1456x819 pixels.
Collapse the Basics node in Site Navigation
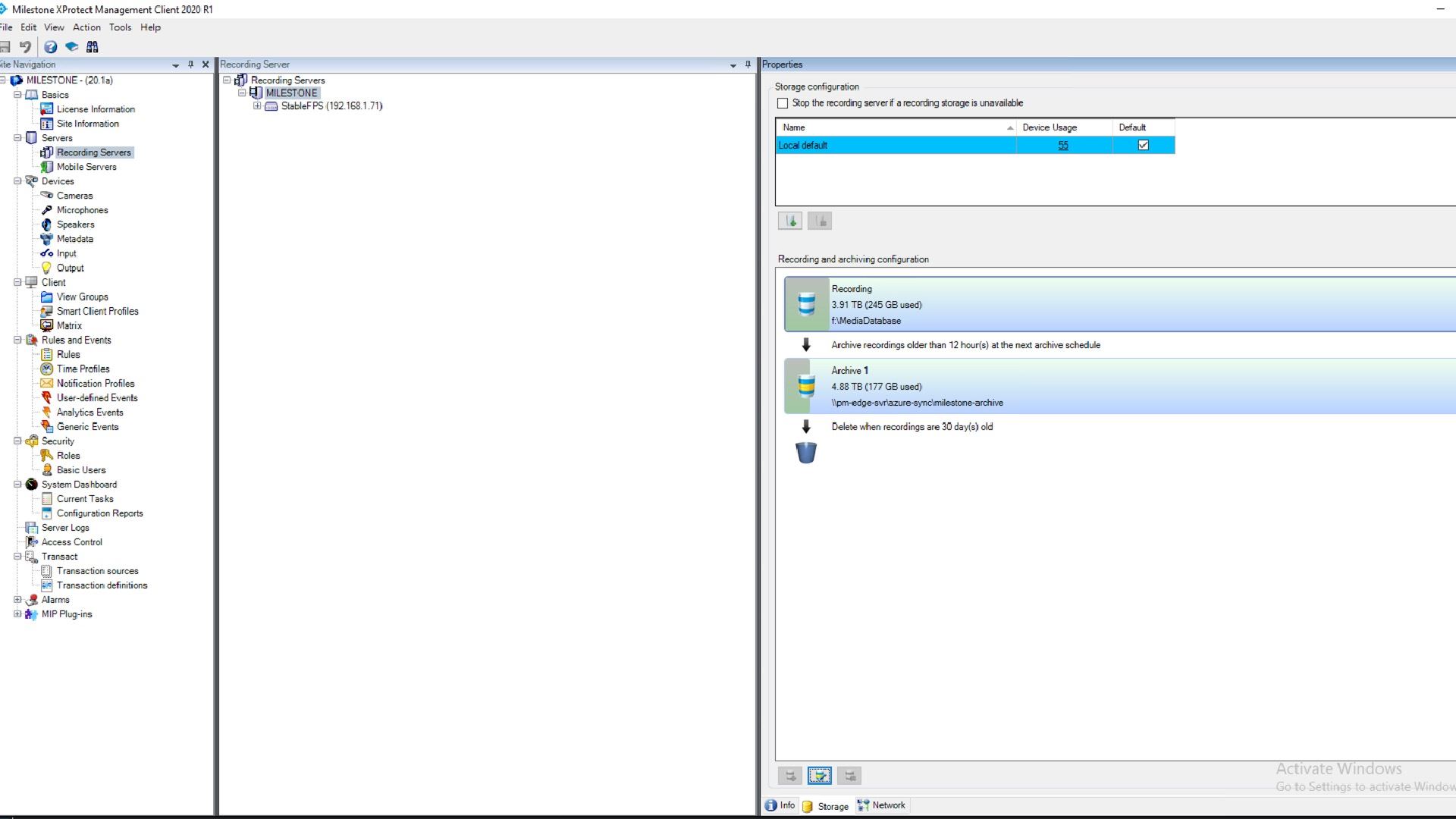click(17, 95)
